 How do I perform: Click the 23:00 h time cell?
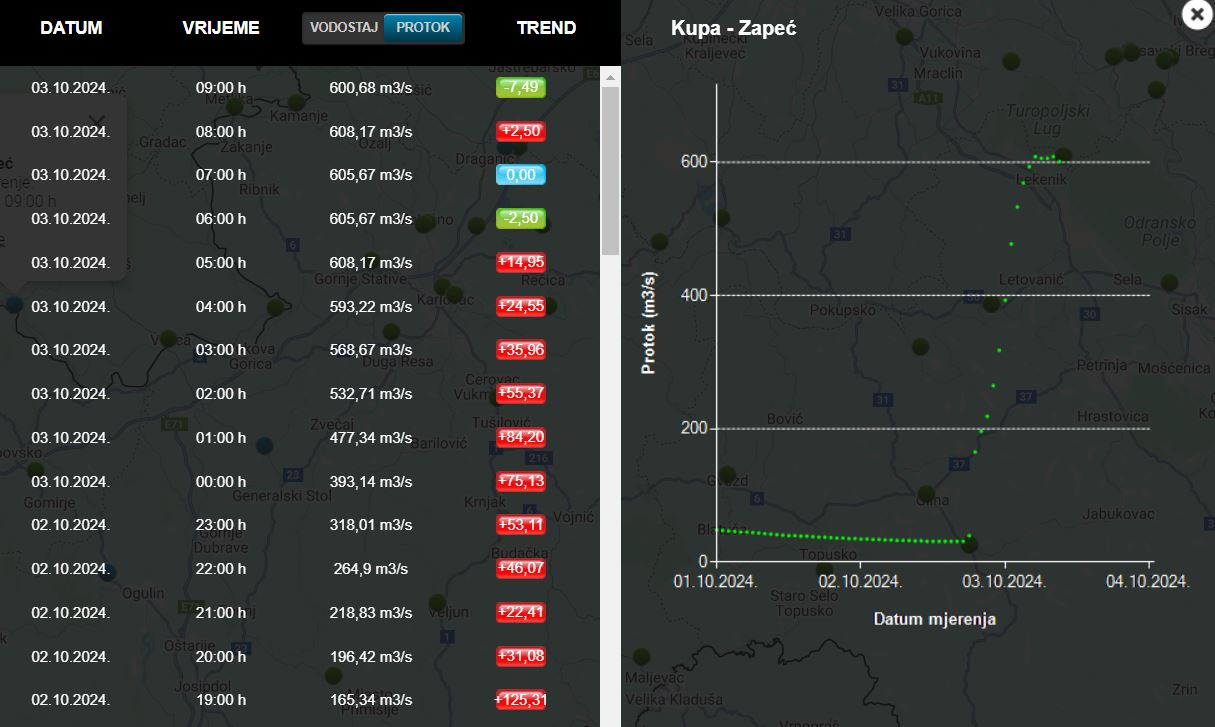point(221,525)
